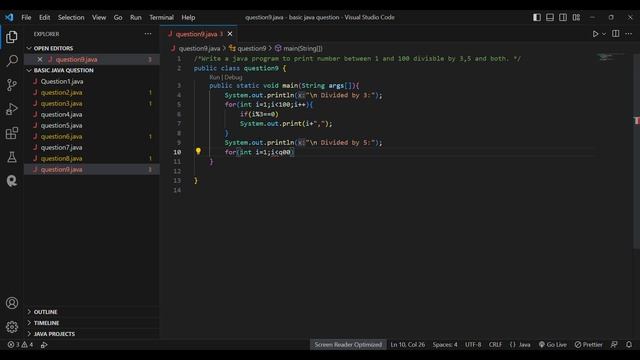Viewport: 640px width, 360px height.
Task: Close the question9.java editor tab
Action: [x=230, y=34]
